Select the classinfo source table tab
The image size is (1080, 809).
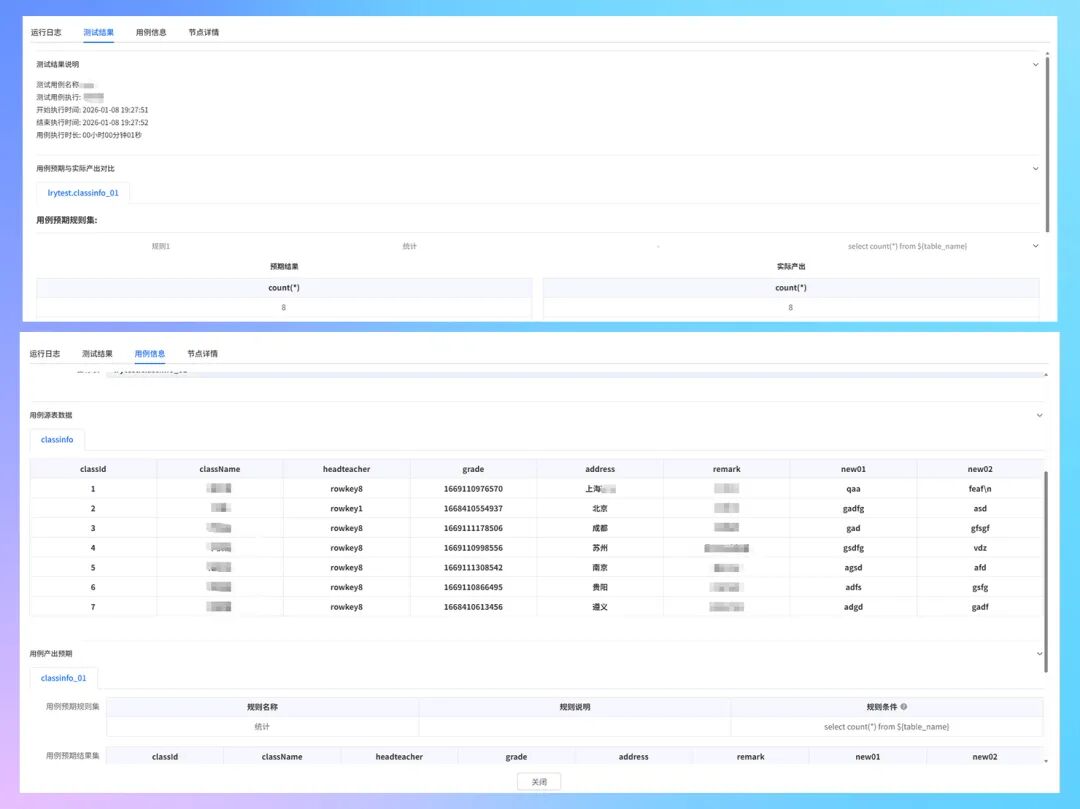[57, 439]
